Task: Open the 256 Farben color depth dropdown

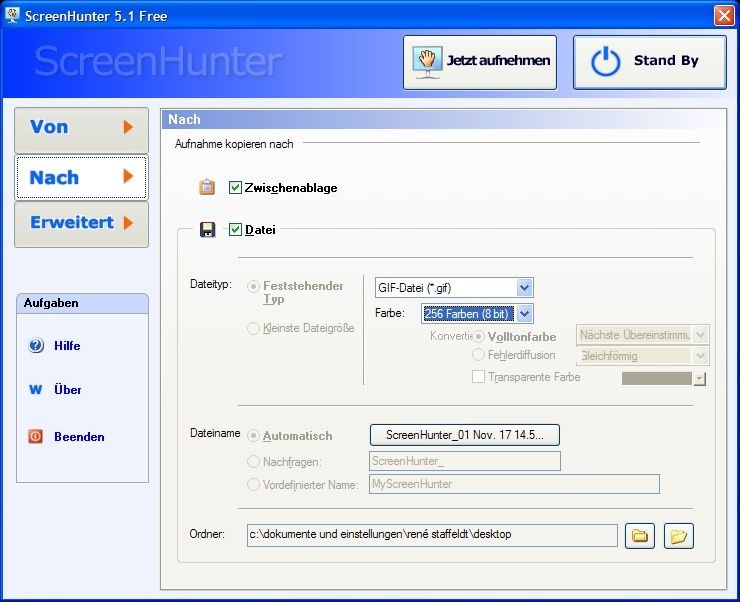Action: click(x=524, y=313)
